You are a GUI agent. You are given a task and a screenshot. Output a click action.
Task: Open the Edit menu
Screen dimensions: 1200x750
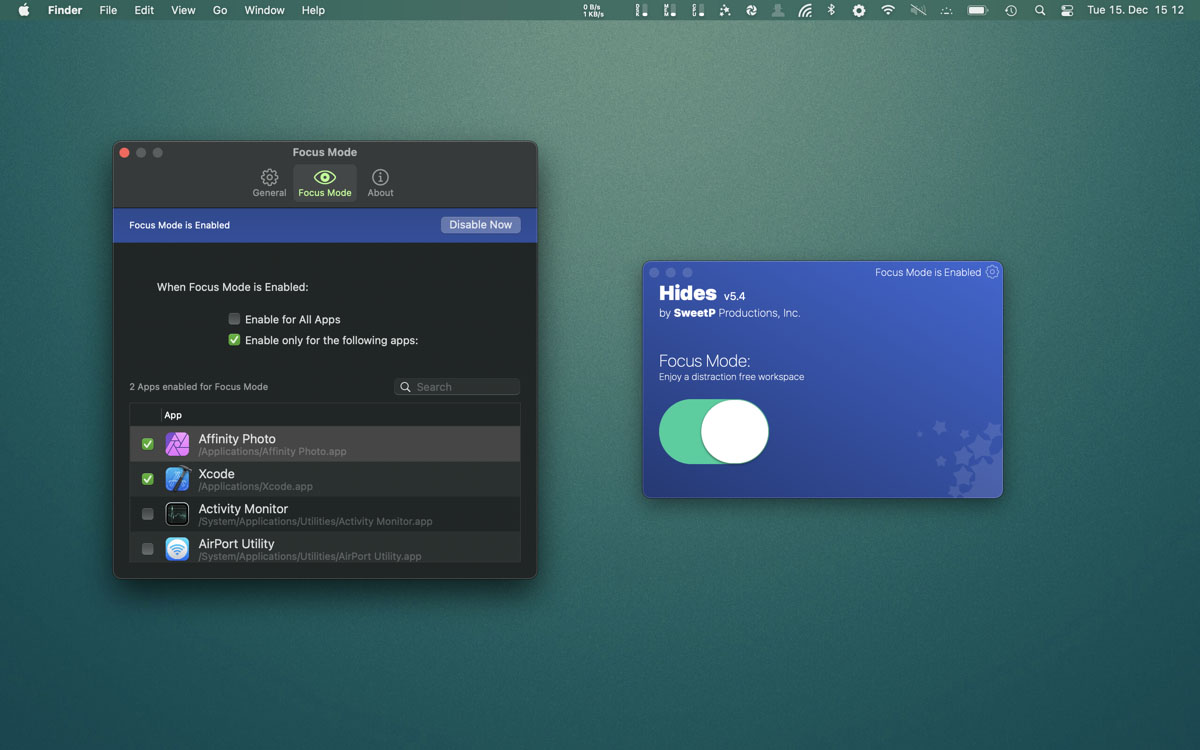click(144, 10)
